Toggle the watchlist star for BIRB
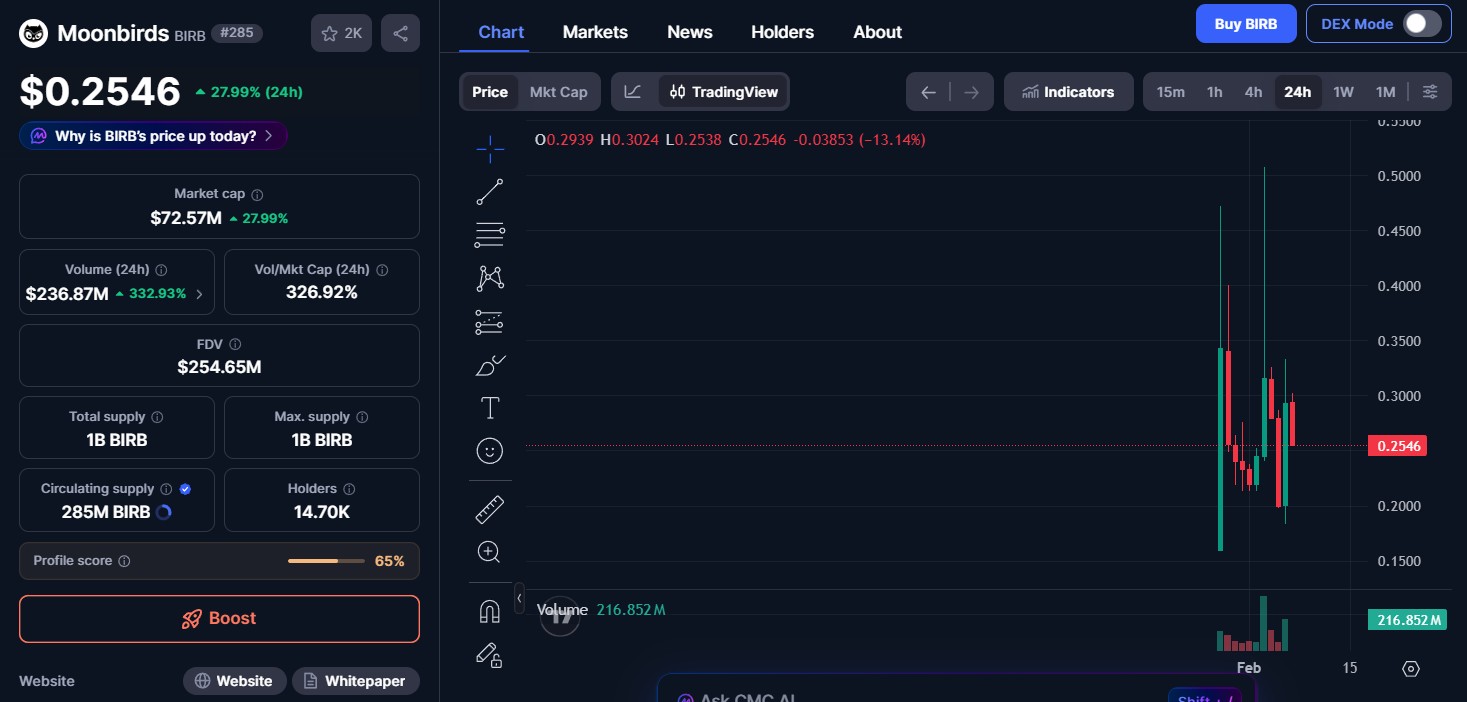The width and height of the screenshot is (1467, 702). coord(329,33)
